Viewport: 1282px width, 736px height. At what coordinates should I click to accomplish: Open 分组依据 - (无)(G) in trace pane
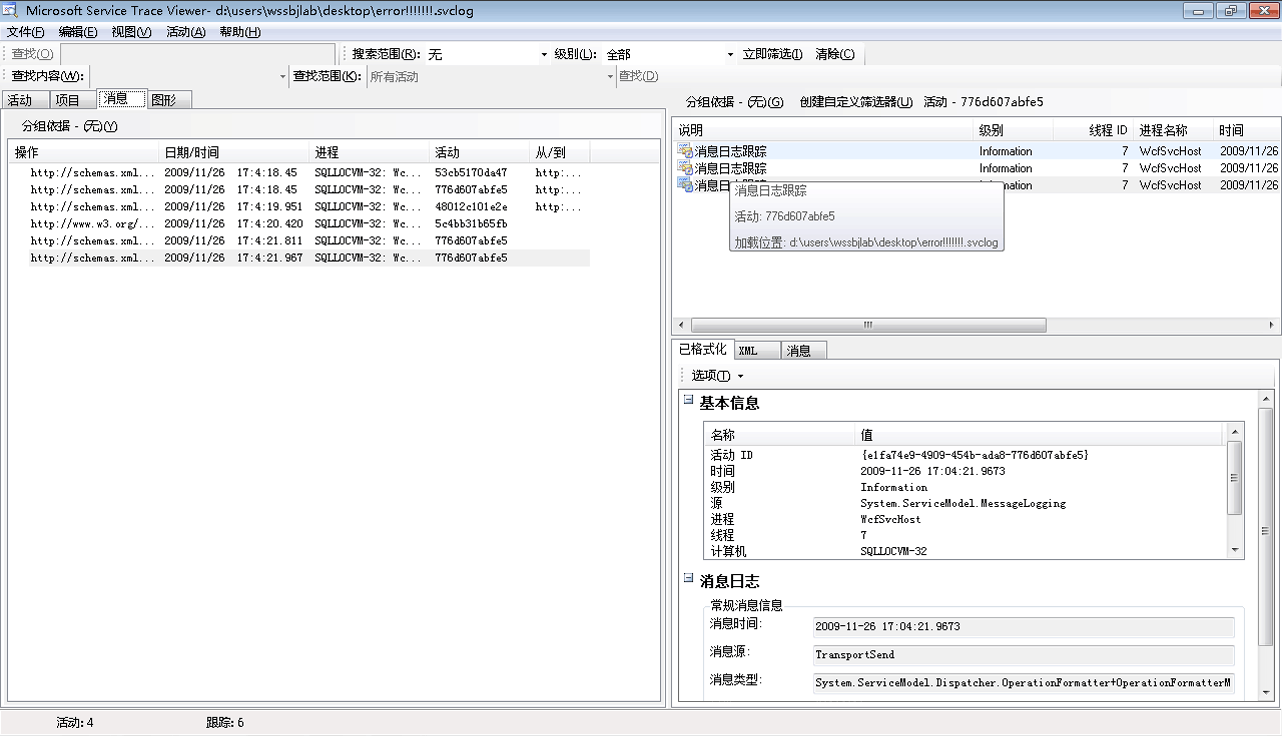(735, 102)
